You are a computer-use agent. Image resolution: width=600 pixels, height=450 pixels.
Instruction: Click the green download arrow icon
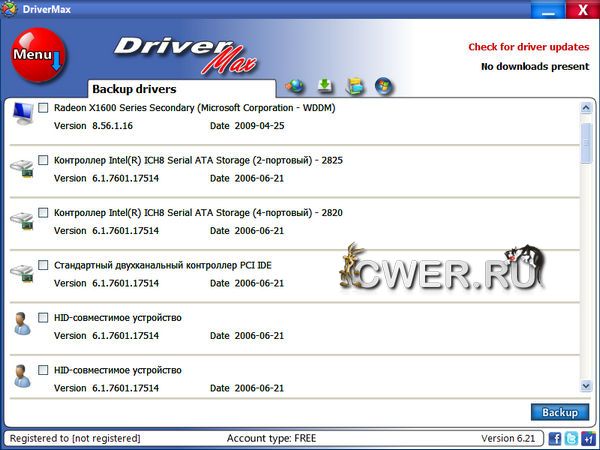[x=324, y=86]
